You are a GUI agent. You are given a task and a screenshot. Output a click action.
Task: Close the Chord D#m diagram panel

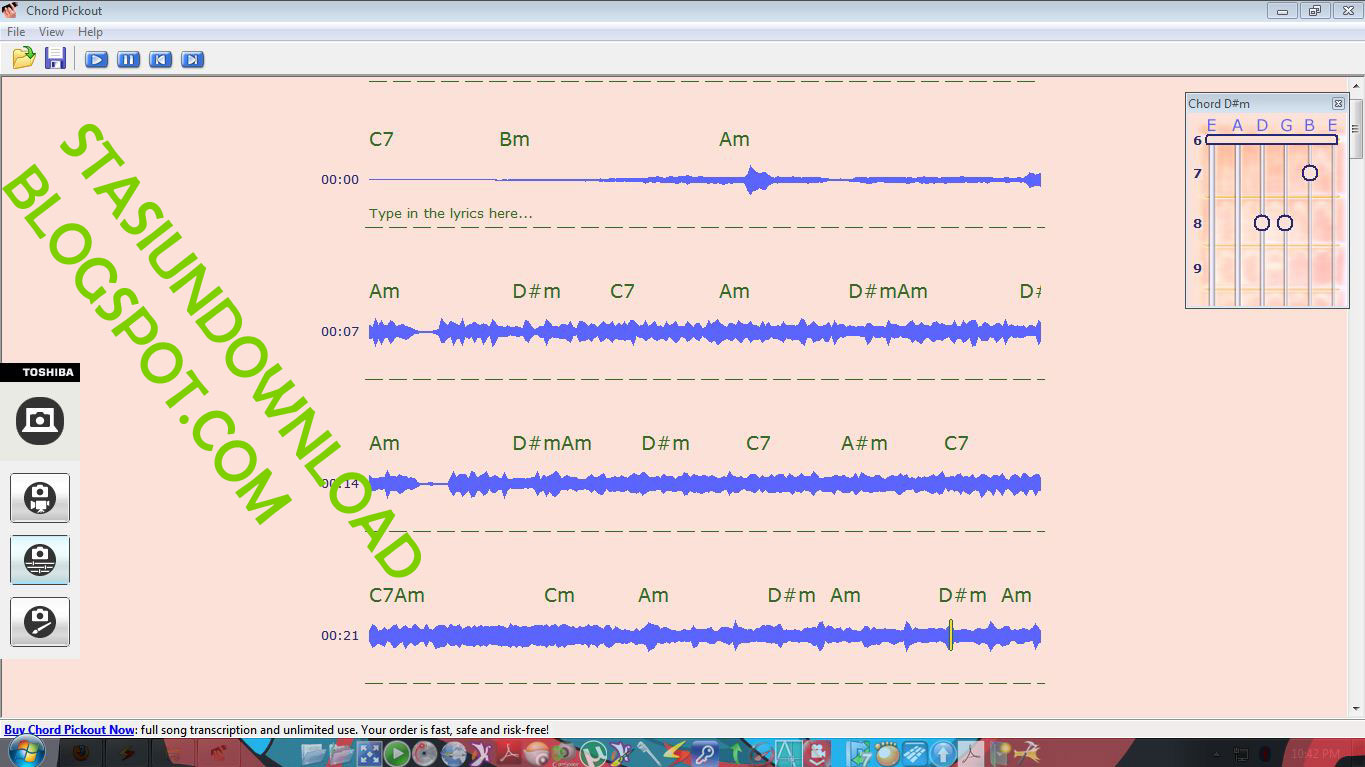pyautogui.click(x=1338, y=103)
